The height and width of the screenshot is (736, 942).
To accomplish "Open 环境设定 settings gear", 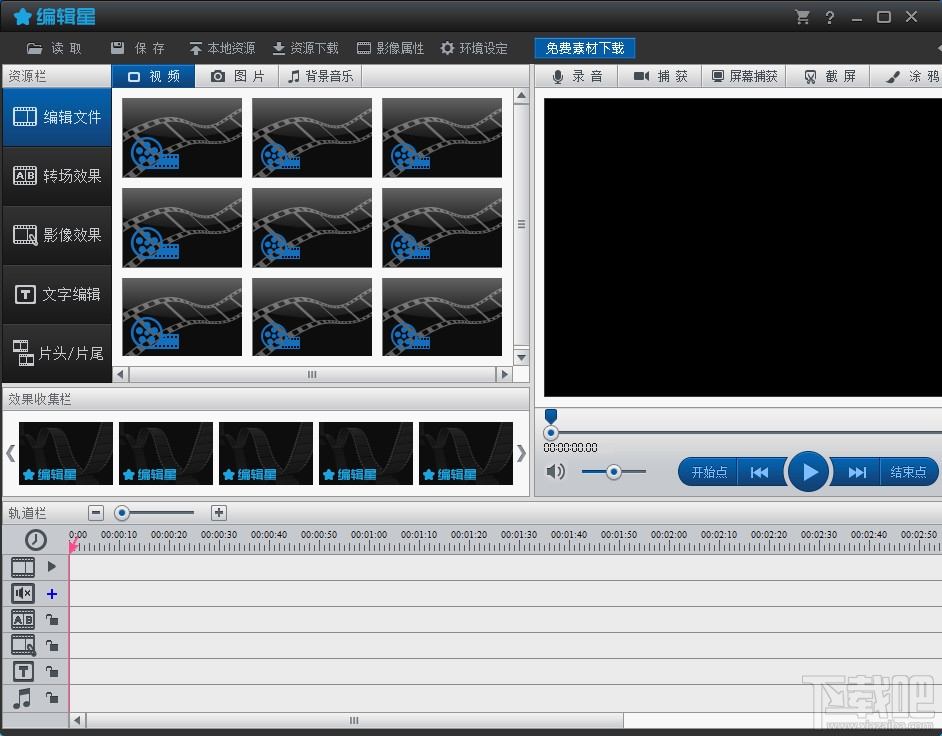I will 473,48.
